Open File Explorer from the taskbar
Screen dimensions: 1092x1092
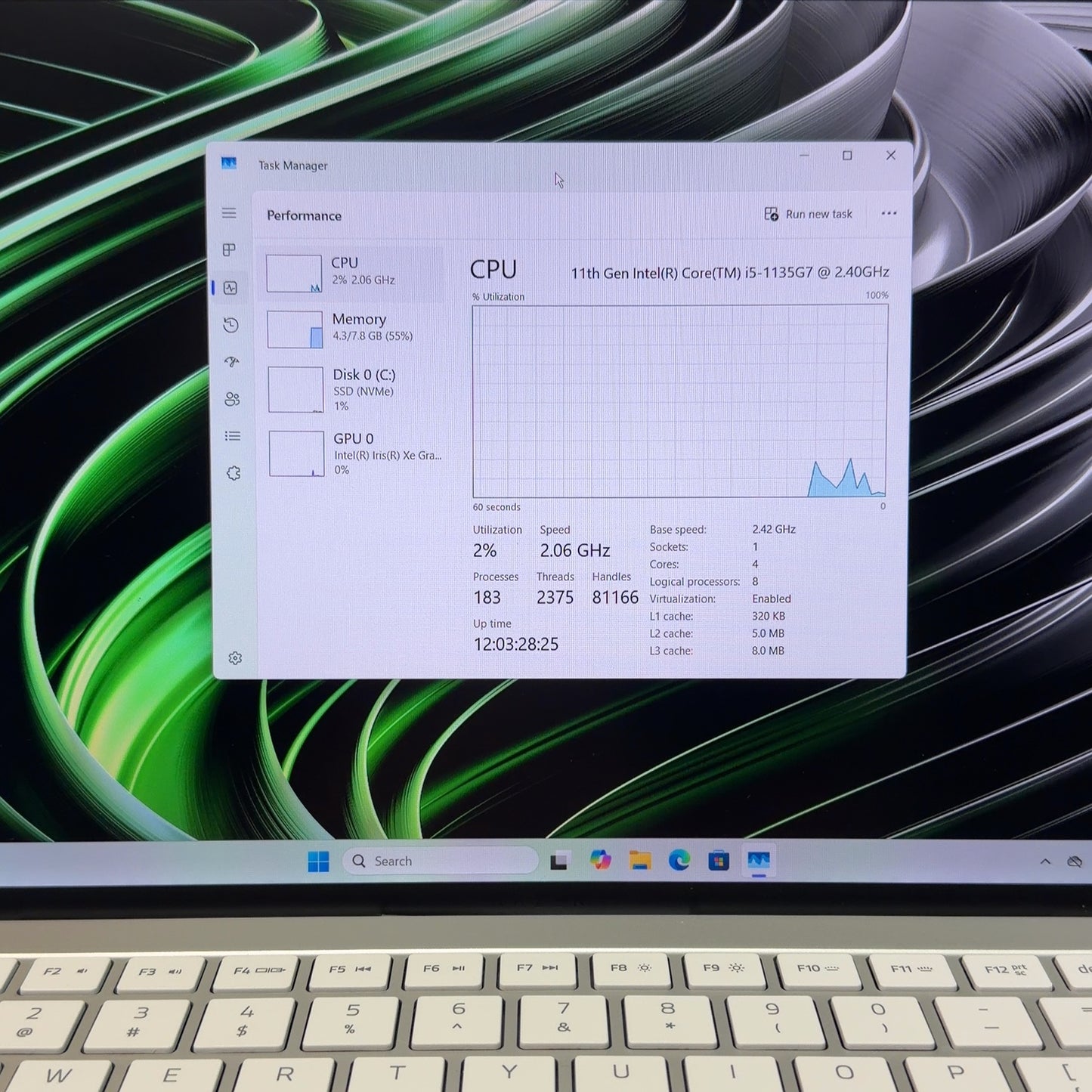640,860
